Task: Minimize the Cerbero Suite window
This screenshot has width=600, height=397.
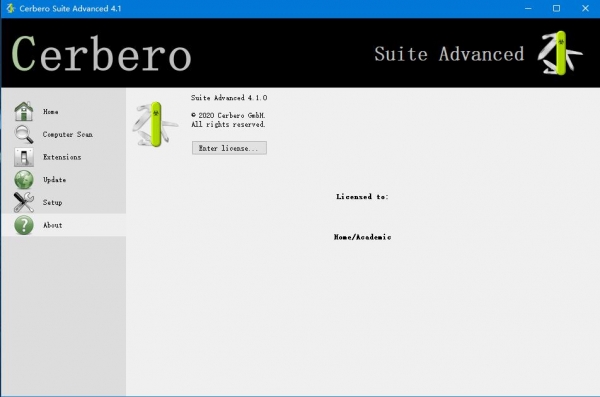Action: (x=528, y=8)
